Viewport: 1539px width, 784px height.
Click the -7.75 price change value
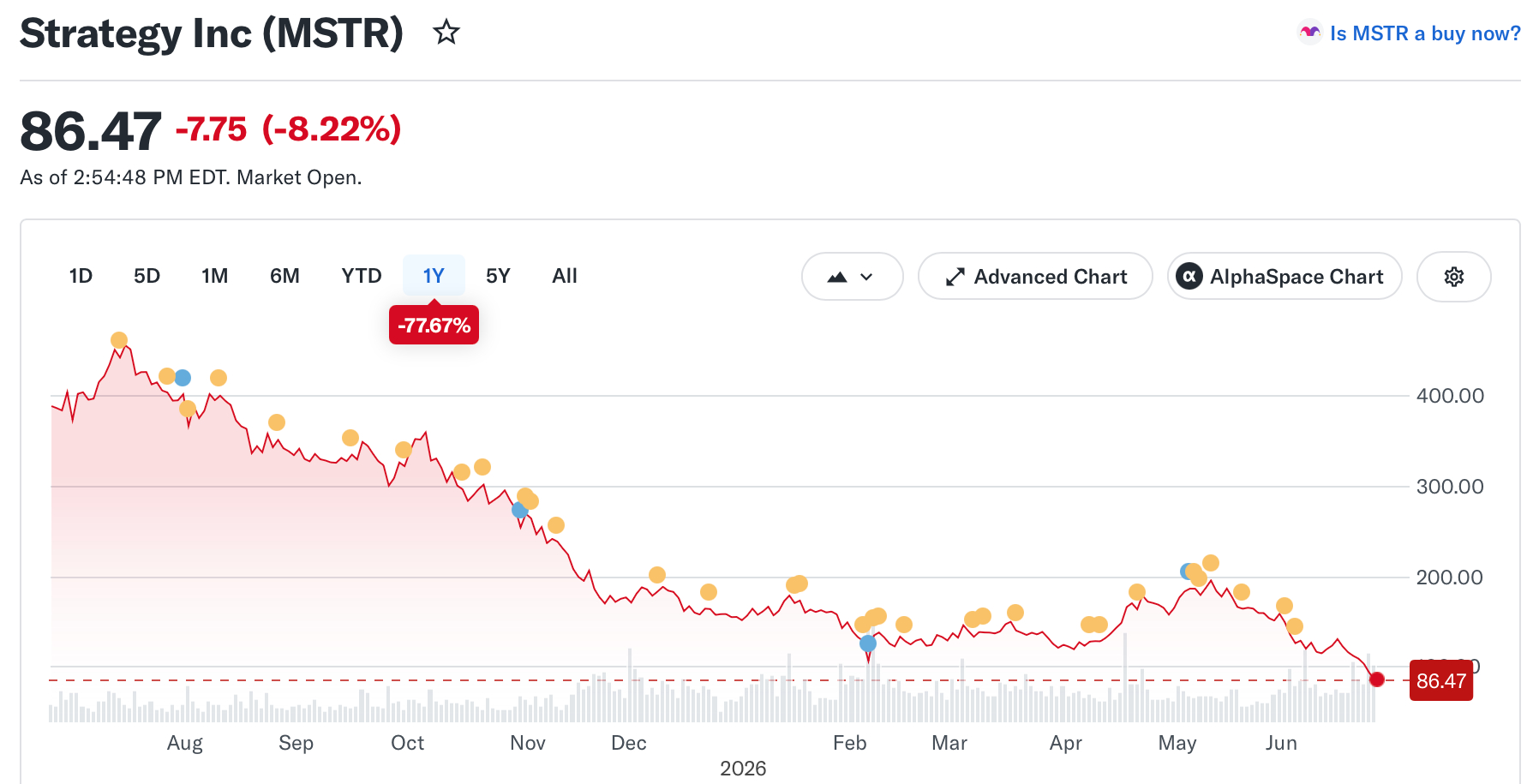[x=211, y=129]
